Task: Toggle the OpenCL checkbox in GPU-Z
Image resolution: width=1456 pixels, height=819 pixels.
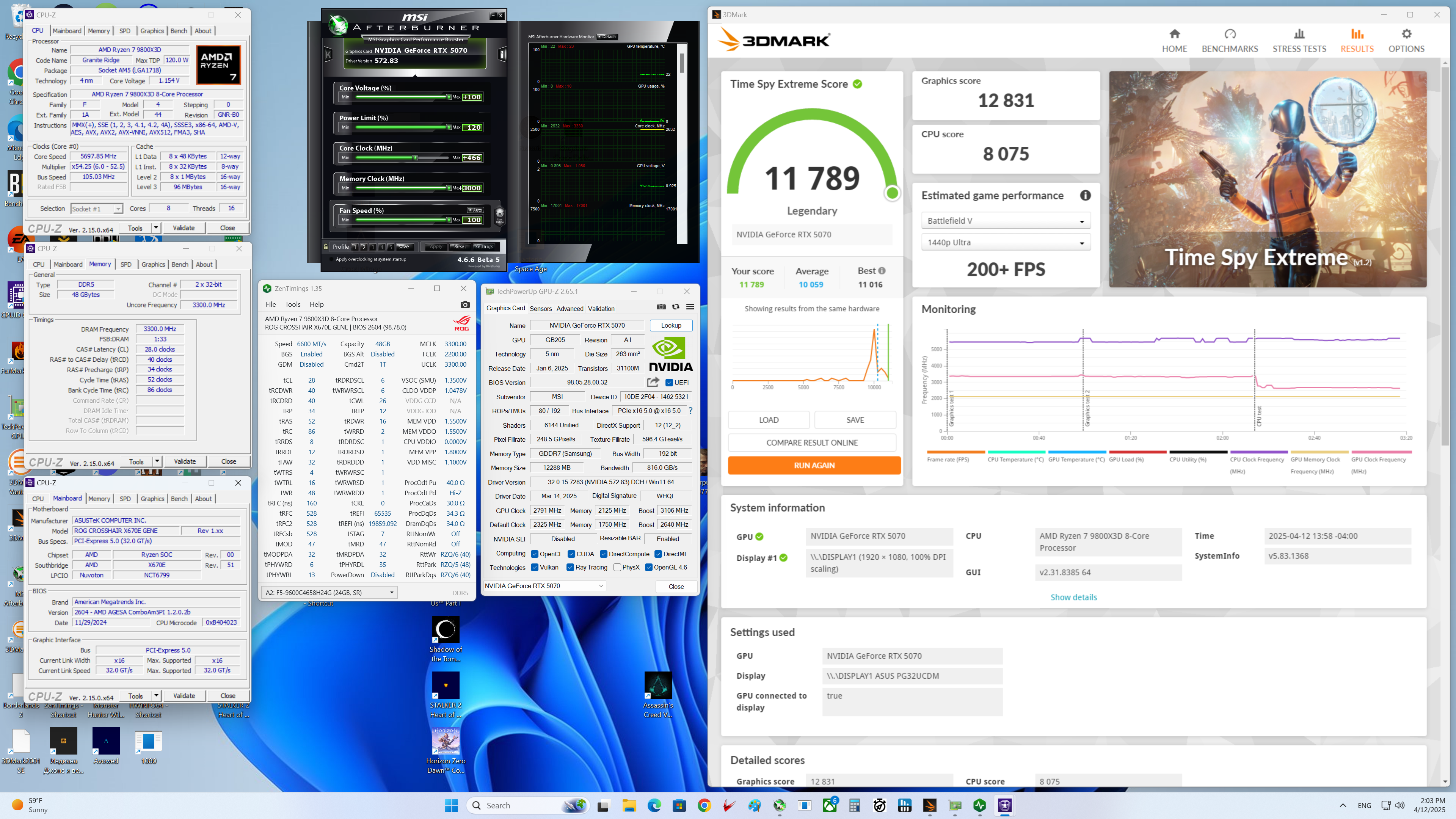Action: click(534, 554)
